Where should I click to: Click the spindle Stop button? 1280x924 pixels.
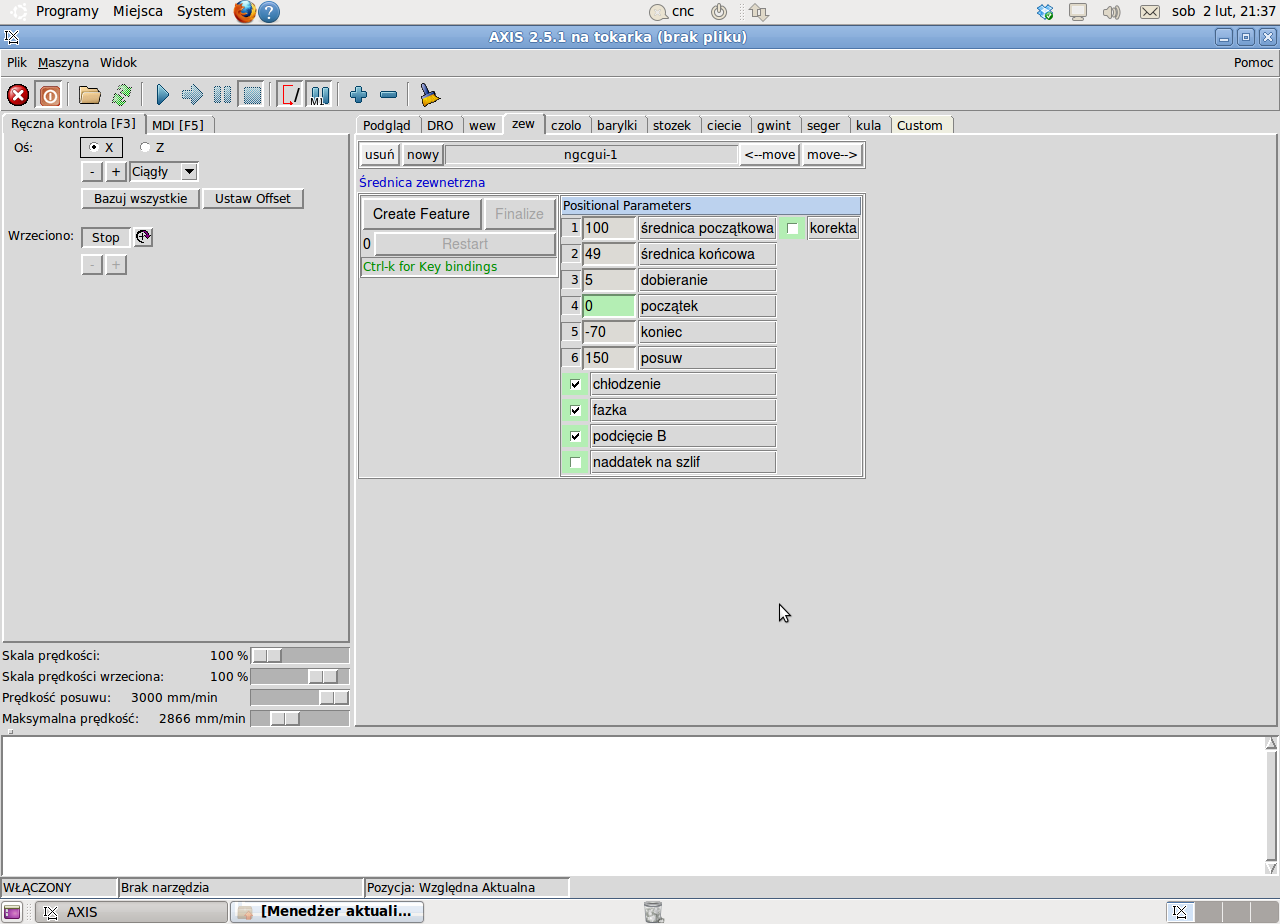click(106, 237)
